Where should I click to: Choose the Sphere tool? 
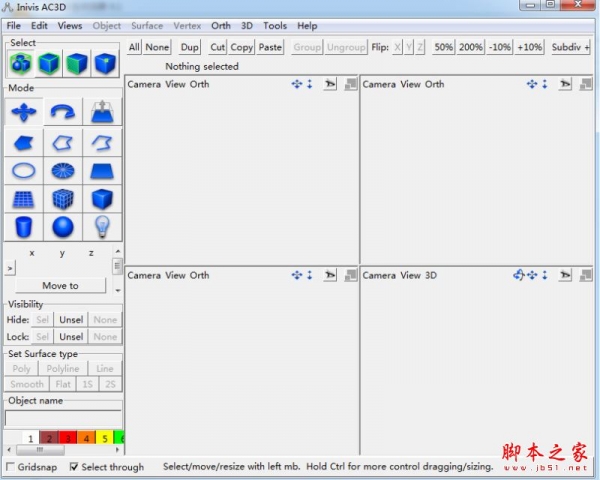pyautogui.click(x=63, y=227)
